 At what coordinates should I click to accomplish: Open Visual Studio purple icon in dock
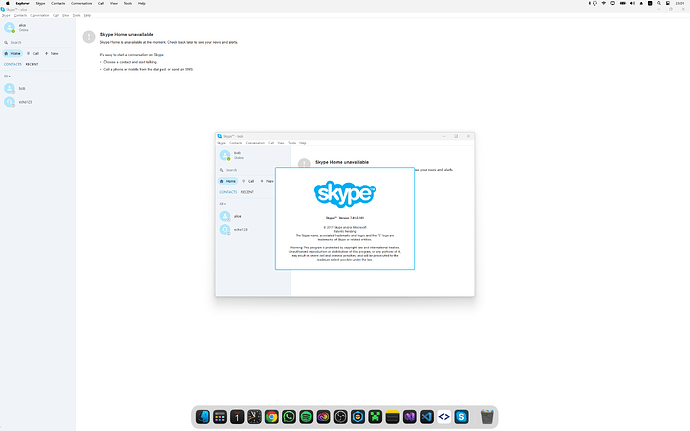[x=410, y=416]
